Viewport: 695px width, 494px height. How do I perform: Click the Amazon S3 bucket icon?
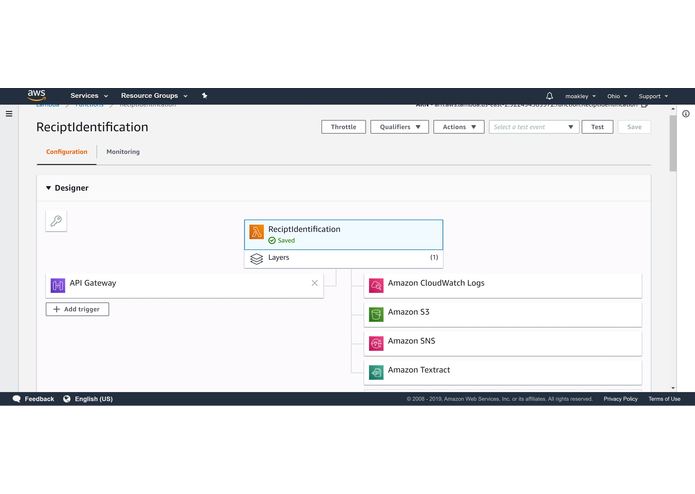pyautogui.click(x=376, y=315)
